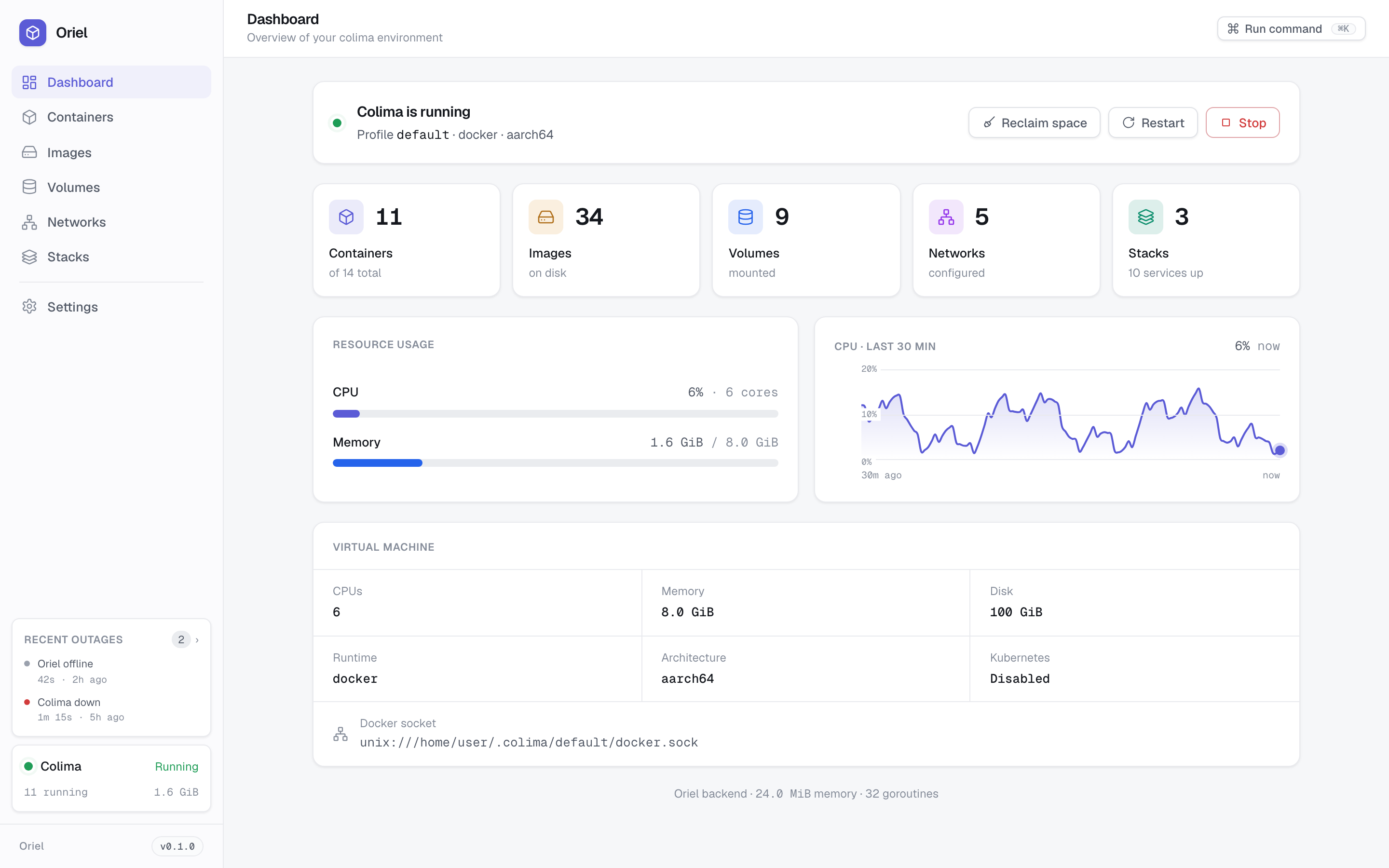
Task: Open Settings via the gear icon
Action: tap(29, 307)
